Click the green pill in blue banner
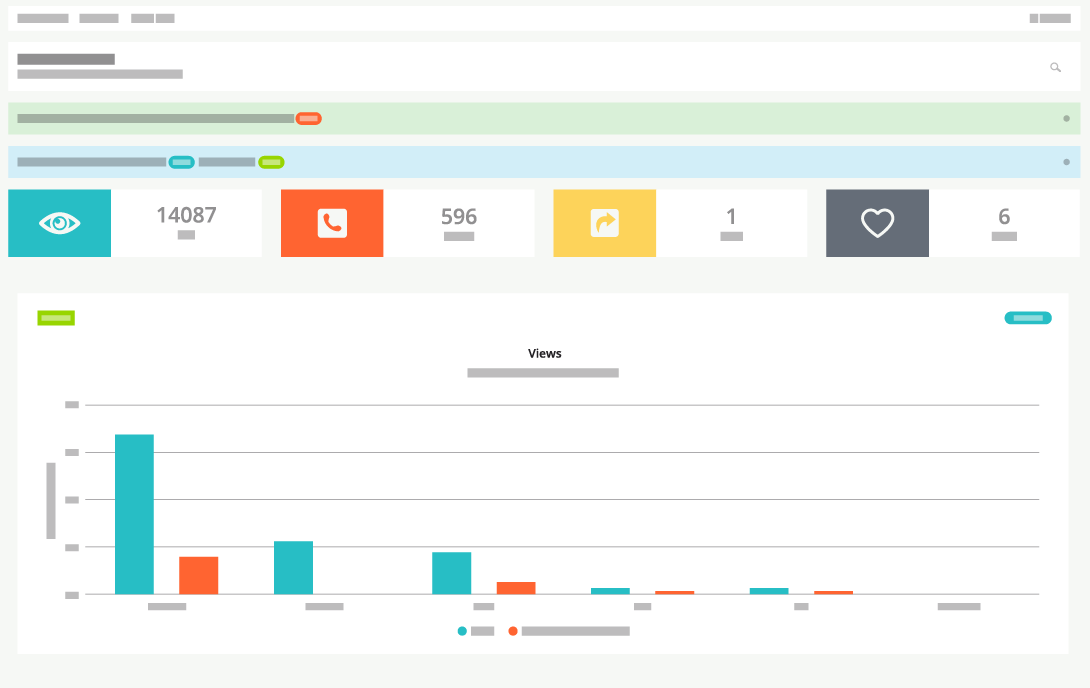 click(271, 163)
